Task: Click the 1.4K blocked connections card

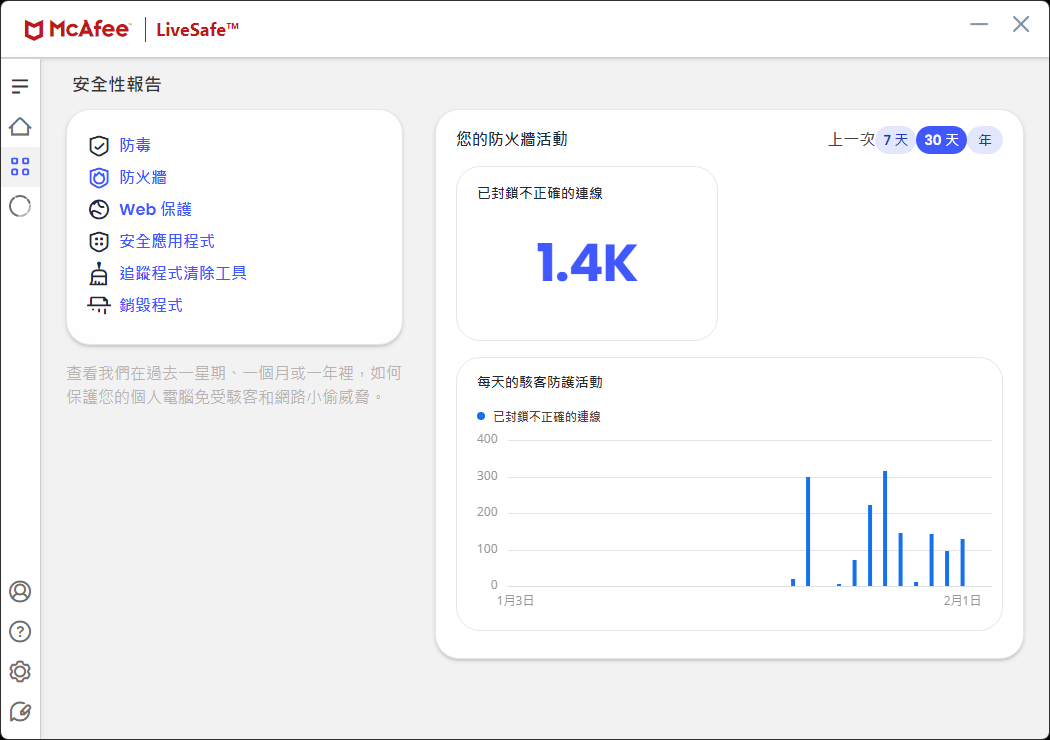Action: 586,253
